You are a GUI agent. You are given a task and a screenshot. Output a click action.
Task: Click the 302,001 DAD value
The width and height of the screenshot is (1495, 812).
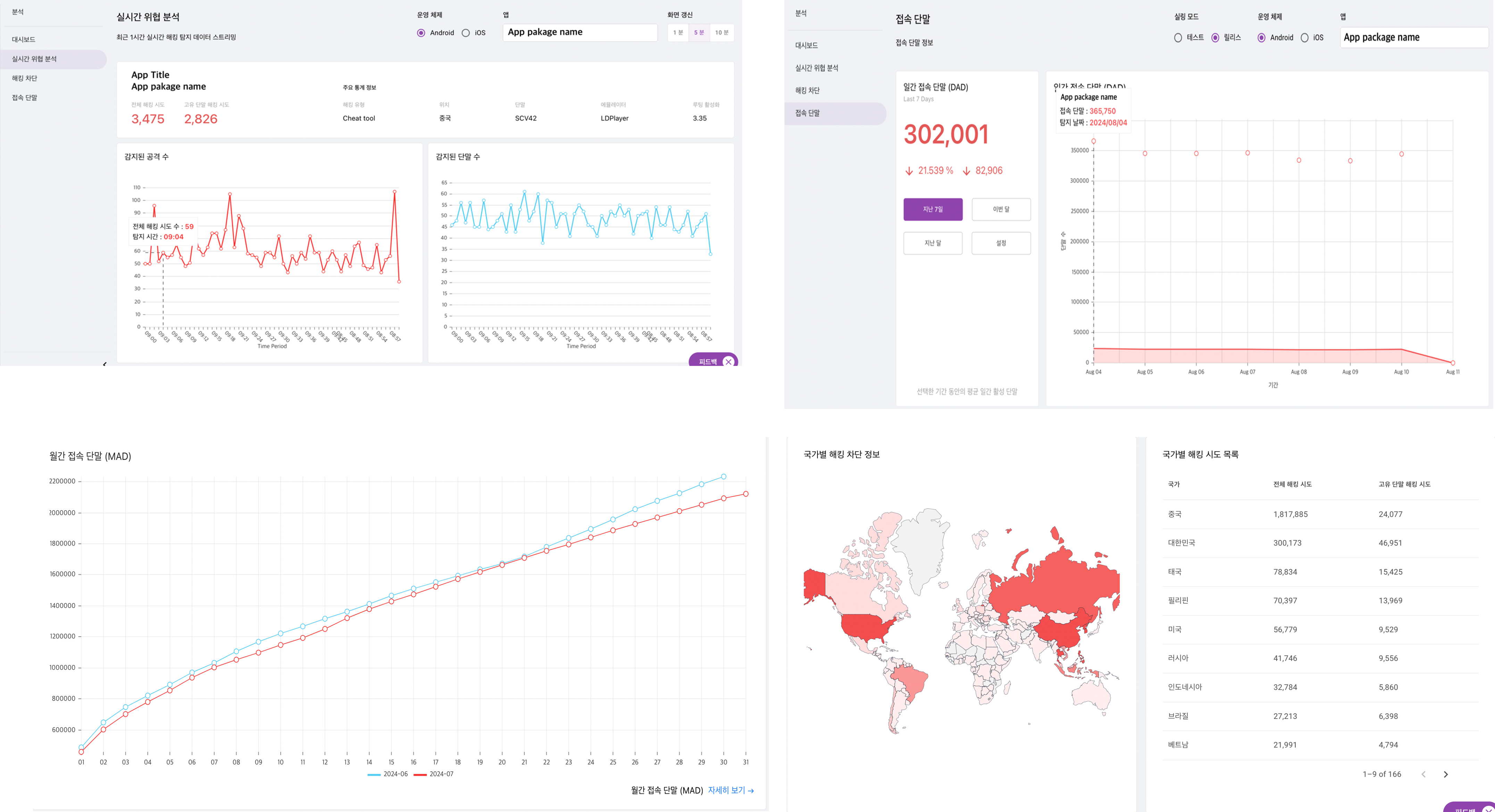(x=946, y=135)
